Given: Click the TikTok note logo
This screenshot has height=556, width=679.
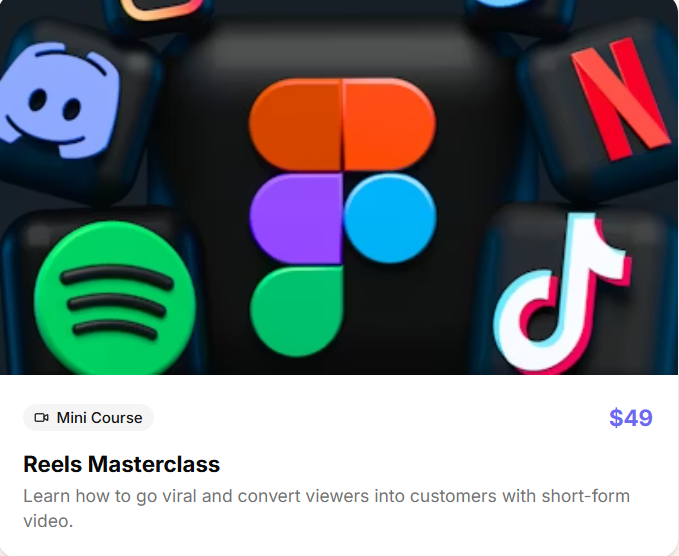Looking at the screenshot, I should (562, 293).
